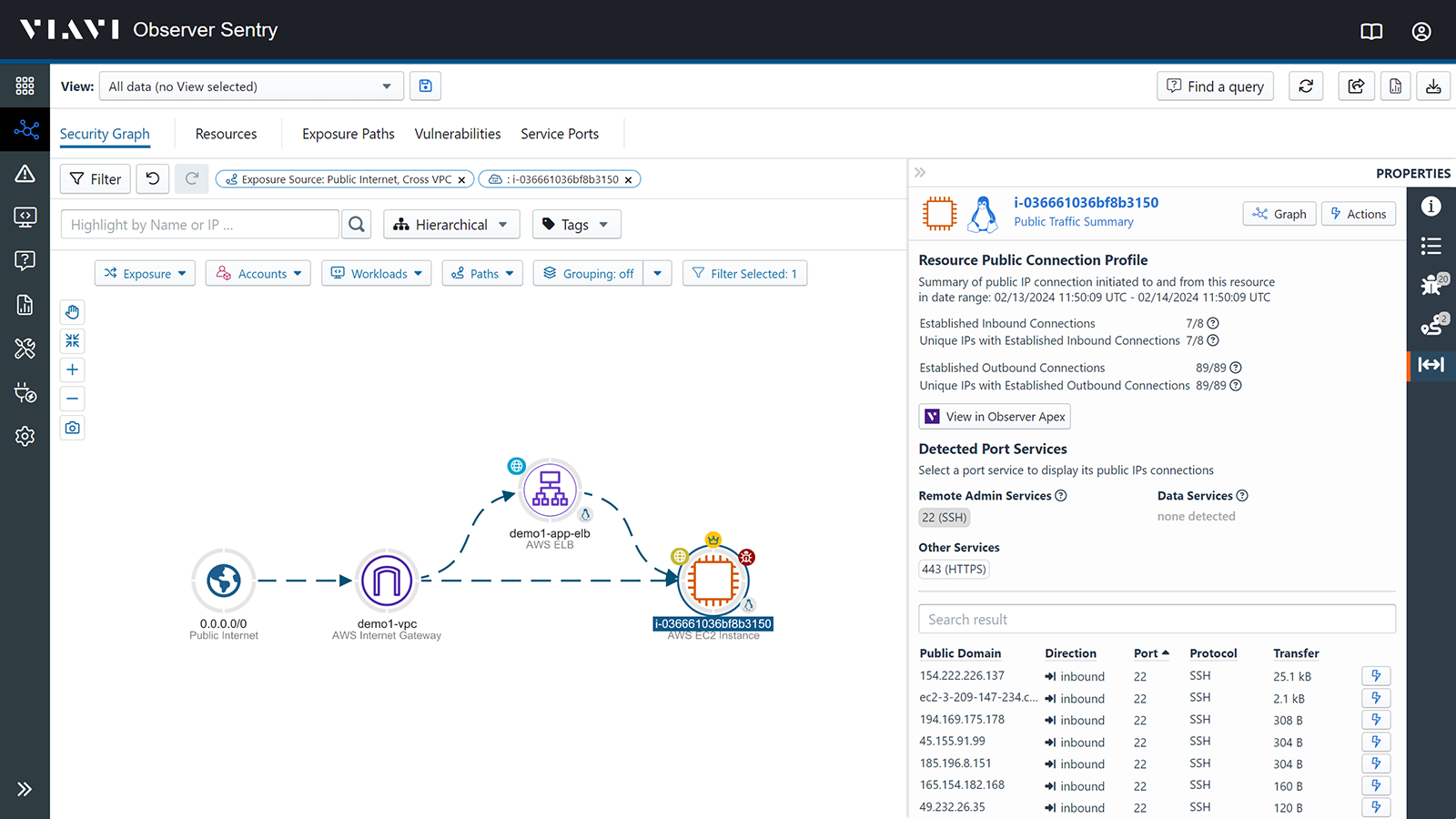Take a graph snapshot with camera icon
This screenshot has height=819, width=1456.
[x=72, y=428]
